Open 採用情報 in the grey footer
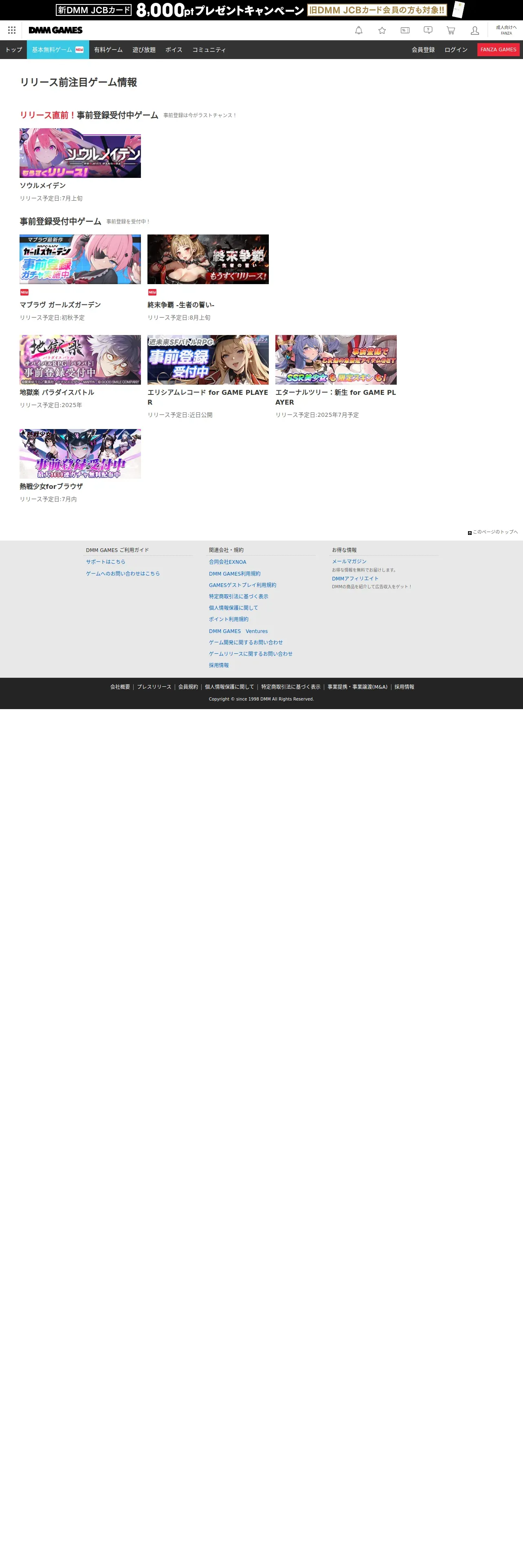 tap(219, 665)
